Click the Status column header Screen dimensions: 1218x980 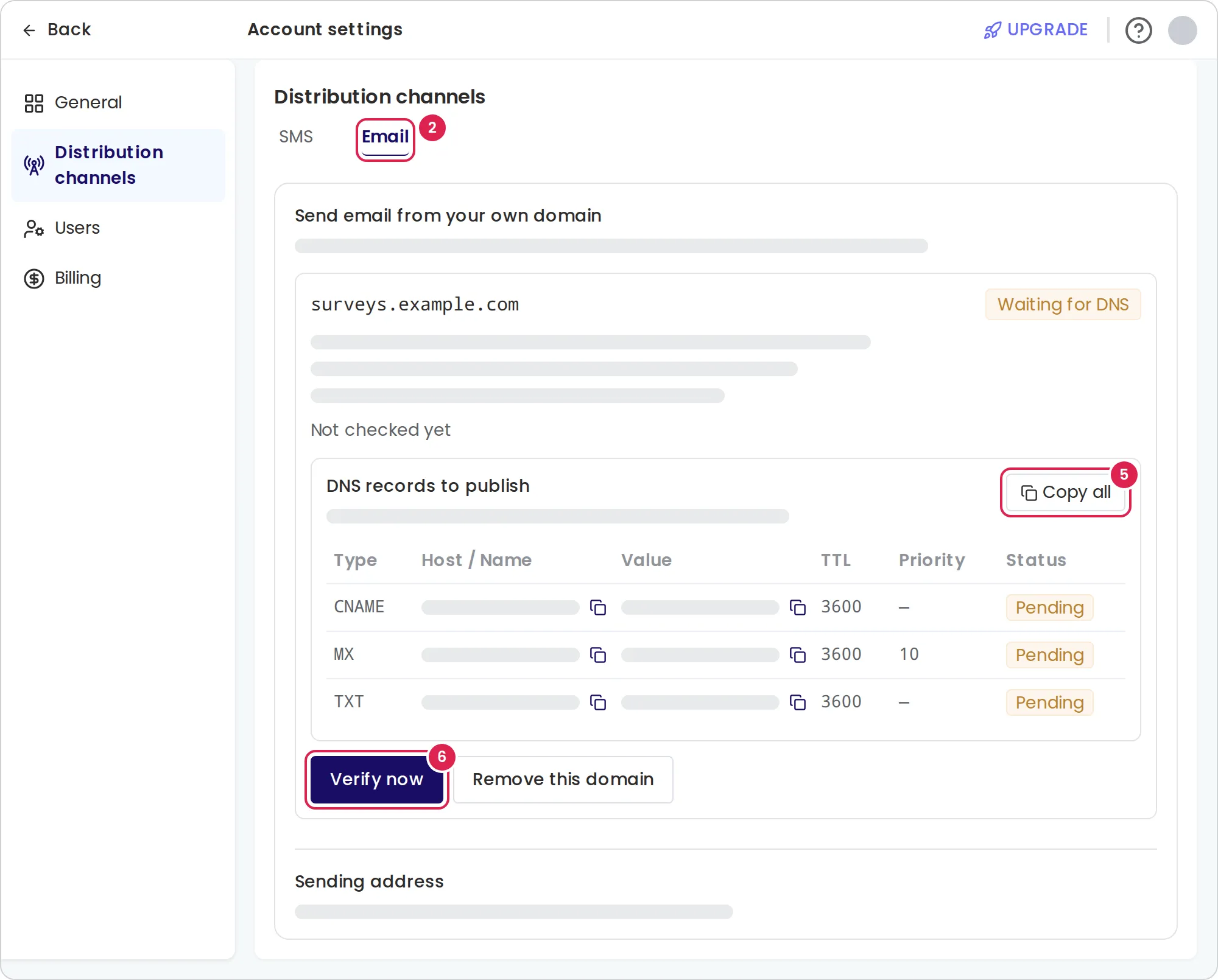(x=1036, y=560)
